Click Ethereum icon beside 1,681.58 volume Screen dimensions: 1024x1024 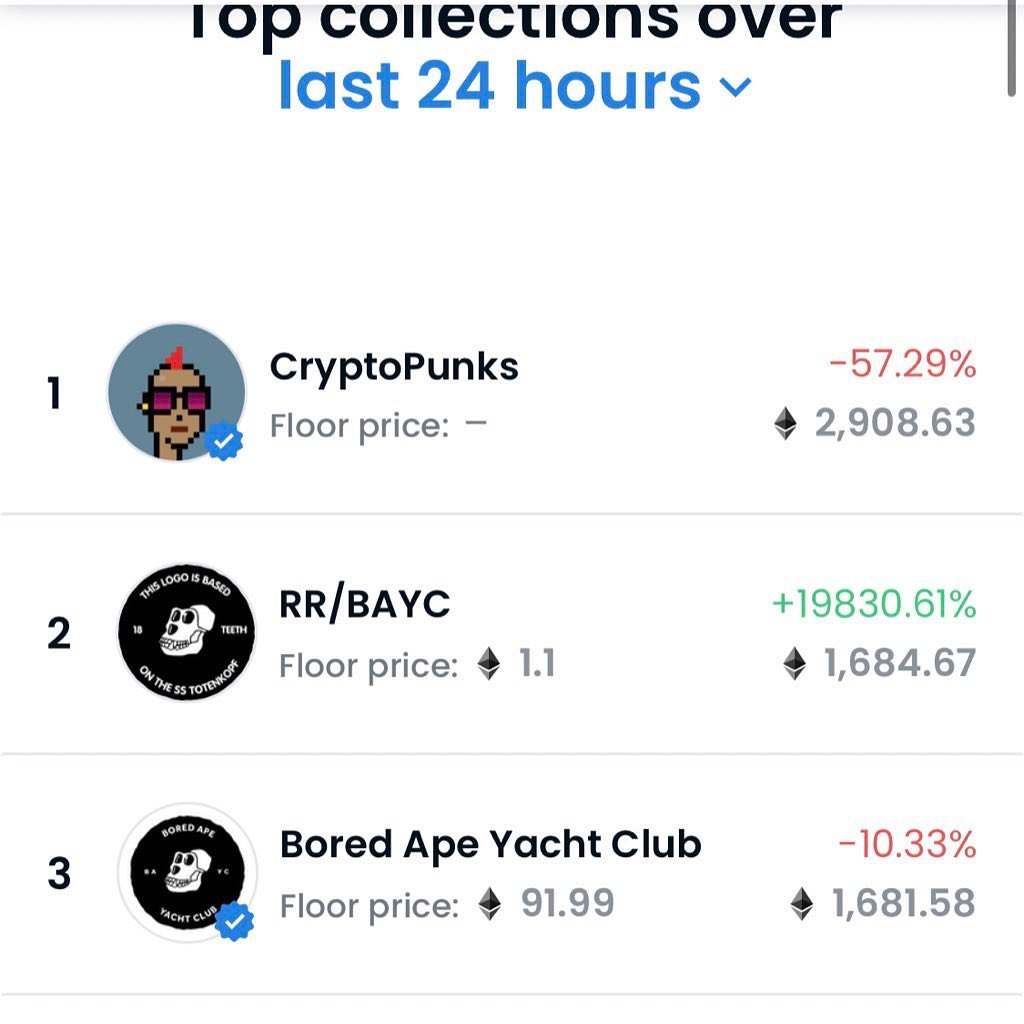(802, 905)
